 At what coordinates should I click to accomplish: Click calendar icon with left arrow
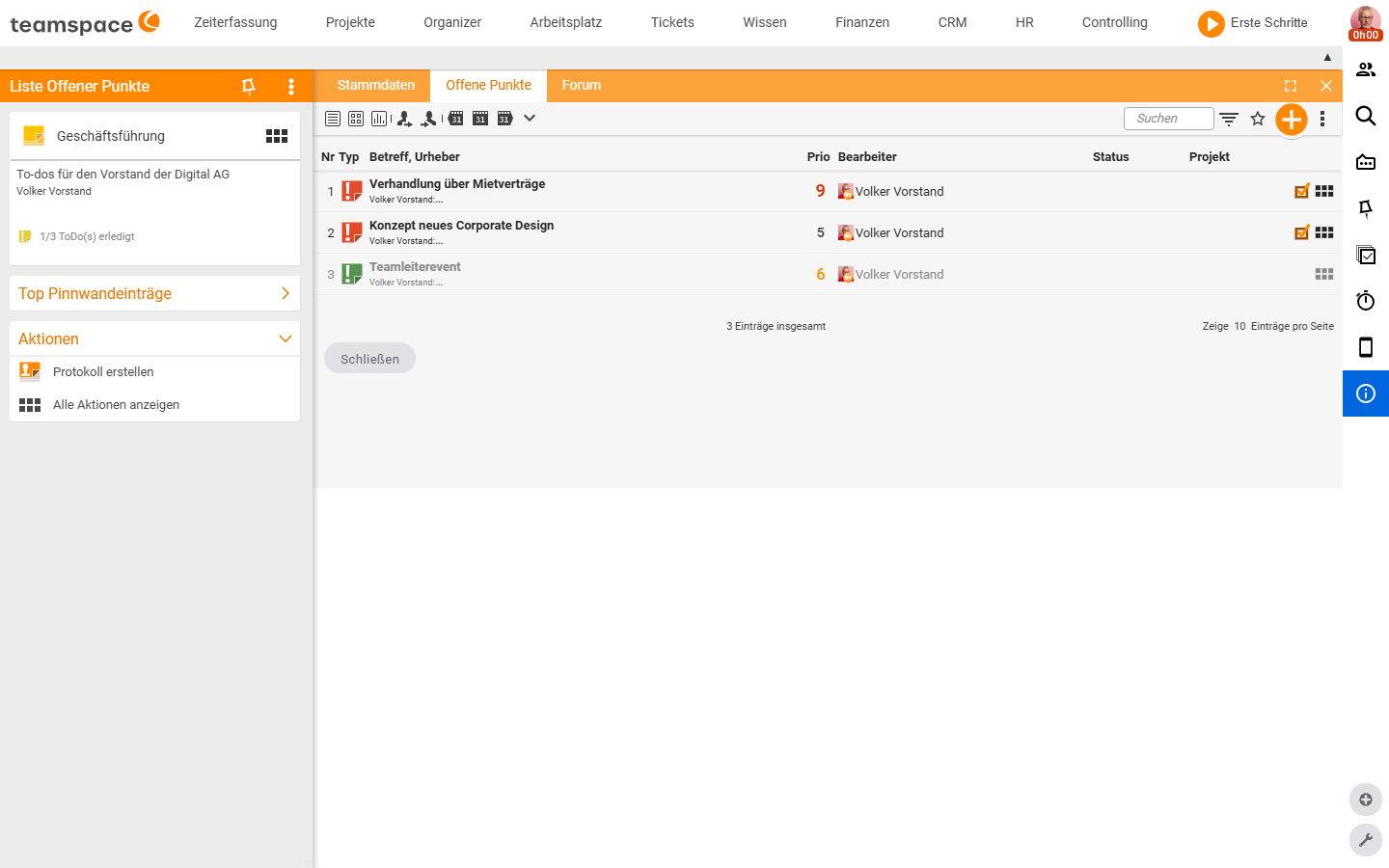point(455,119)
